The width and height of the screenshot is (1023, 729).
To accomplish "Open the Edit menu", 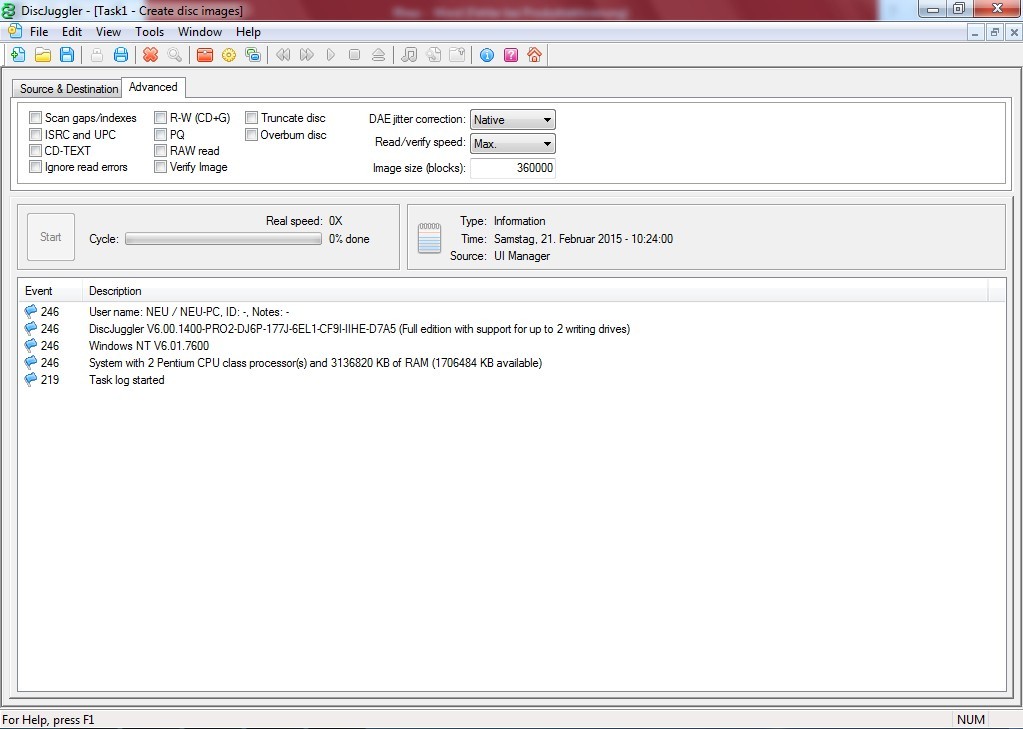I will tap(72, 31).
